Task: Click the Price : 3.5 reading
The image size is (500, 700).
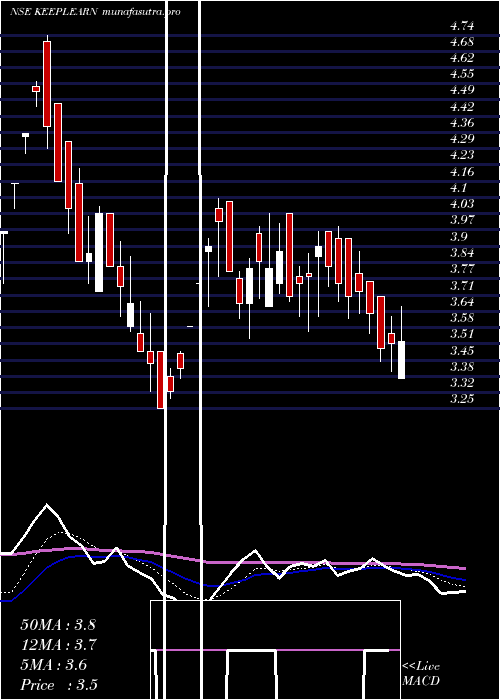Action: pyautogui.click(x=59, y=685)
